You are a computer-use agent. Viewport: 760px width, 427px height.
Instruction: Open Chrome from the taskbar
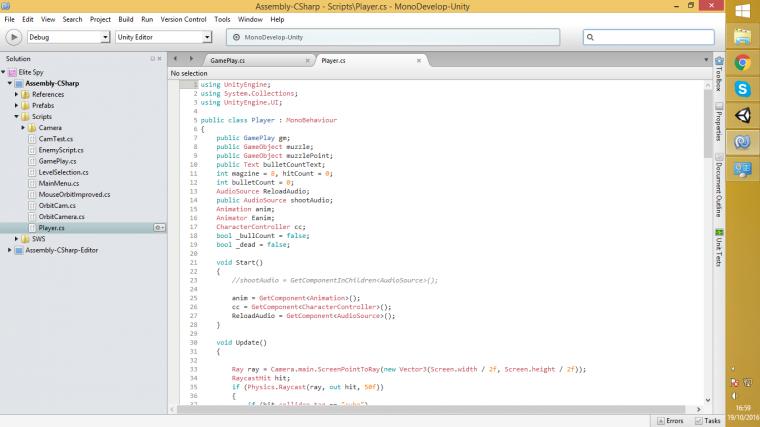743,62
